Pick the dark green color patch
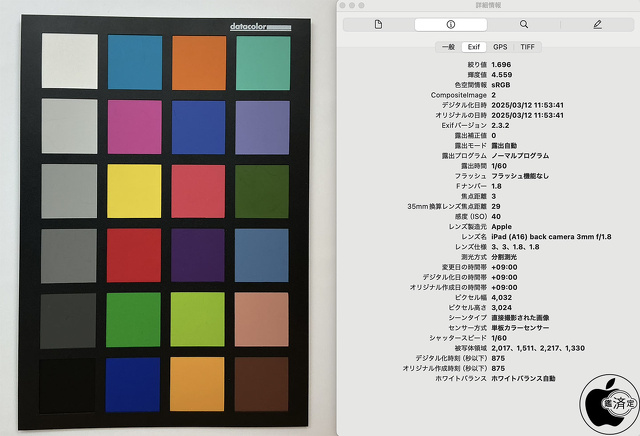Image resolution: width=640 pixels, height=436 pixels. (263, 192)
